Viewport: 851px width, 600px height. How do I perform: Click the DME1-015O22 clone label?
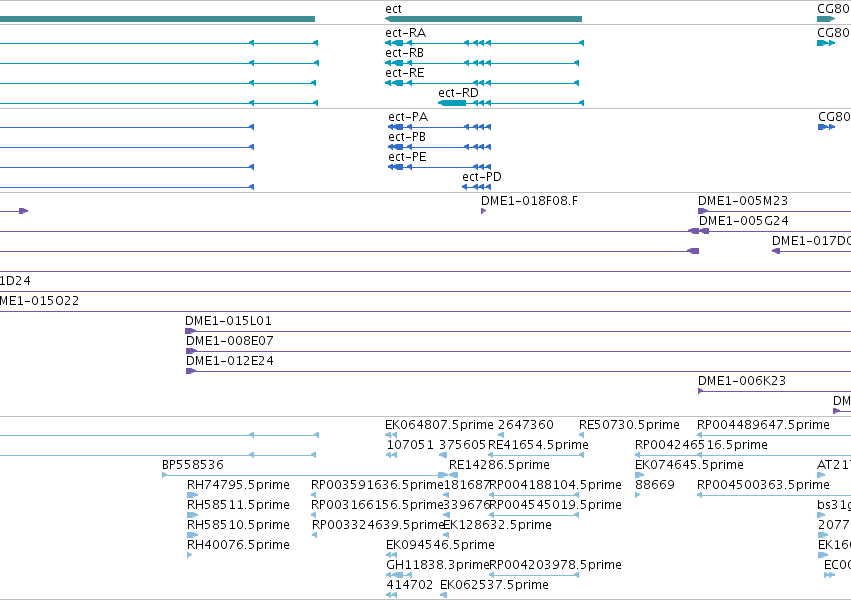pyautogui.click(x=40, y=301)
